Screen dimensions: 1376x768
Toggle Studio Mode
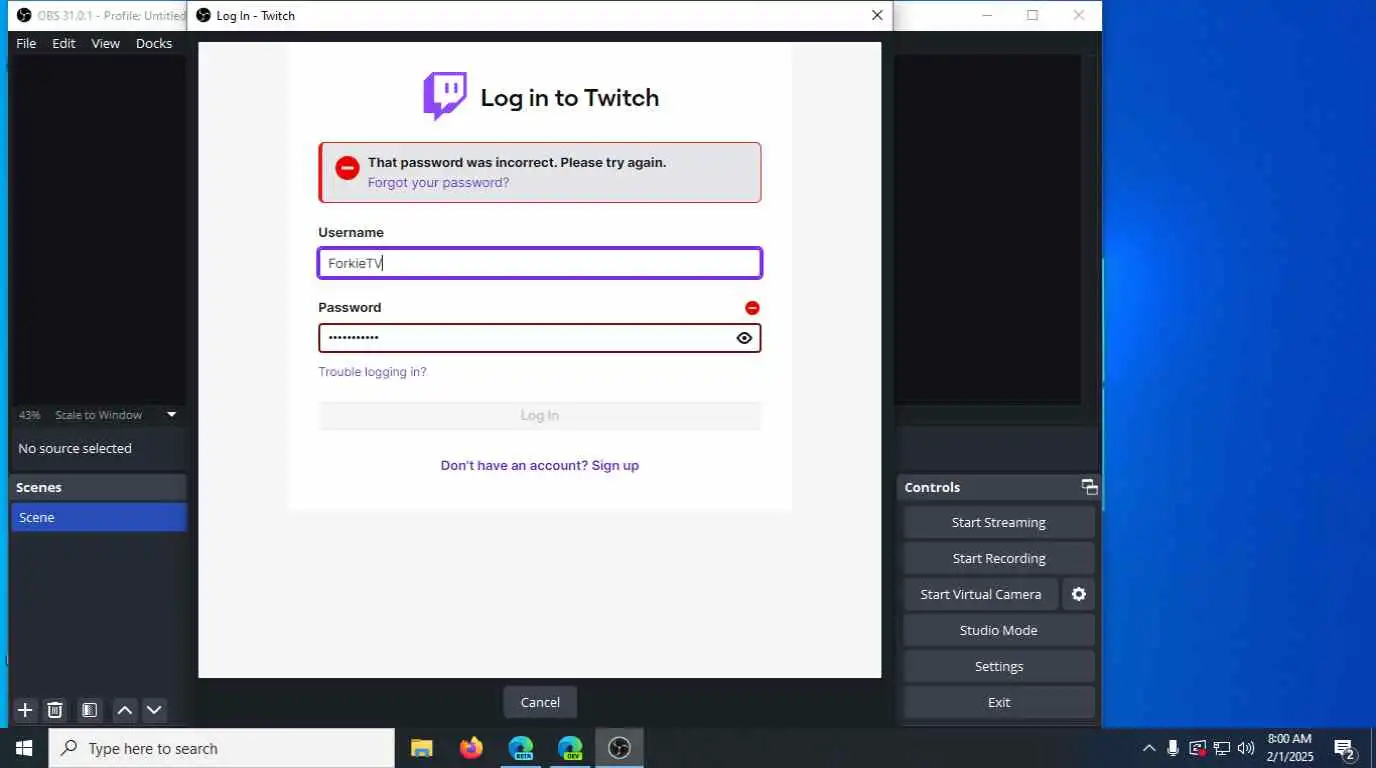tap(999, 630)
